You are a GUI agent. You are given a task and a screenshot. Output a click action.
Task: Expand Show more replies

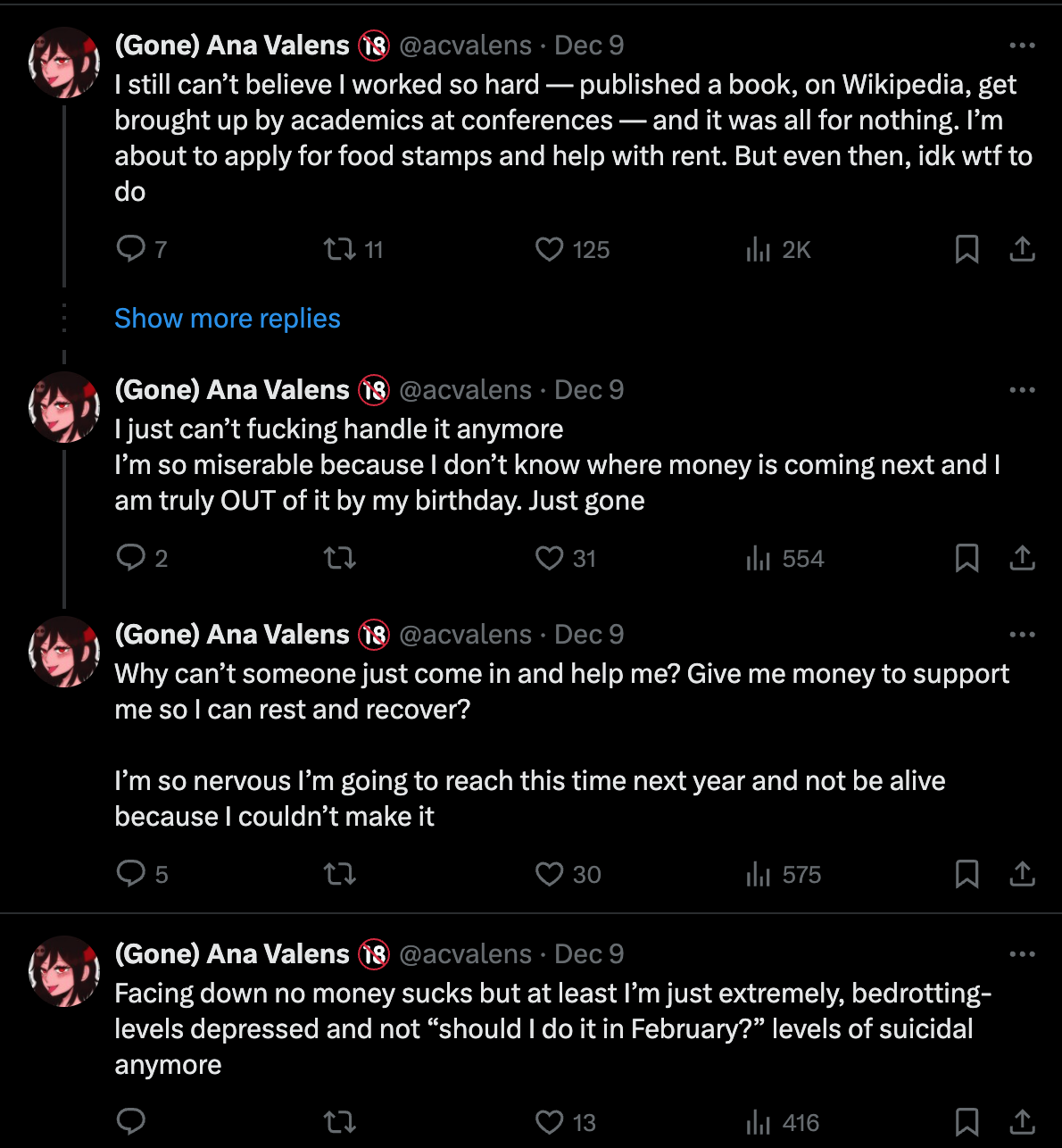coord(228,319)
